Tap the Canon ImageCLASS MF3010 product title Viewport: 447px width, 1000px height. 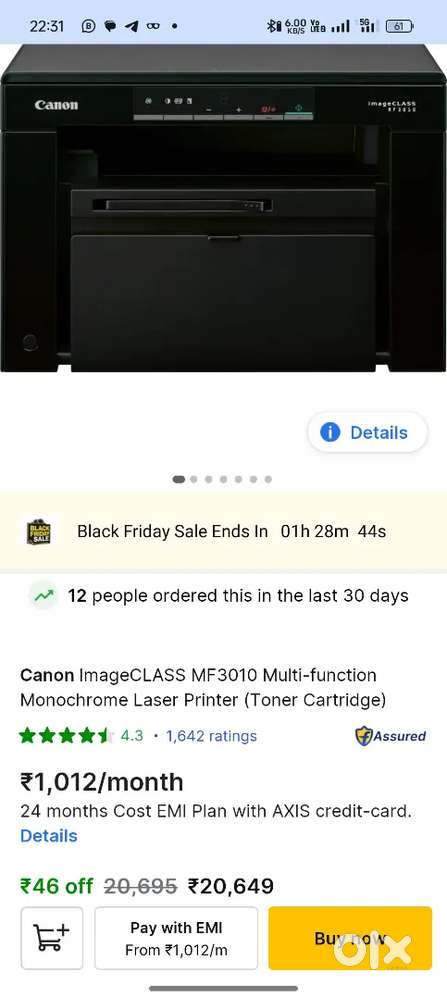pos(203,688)
